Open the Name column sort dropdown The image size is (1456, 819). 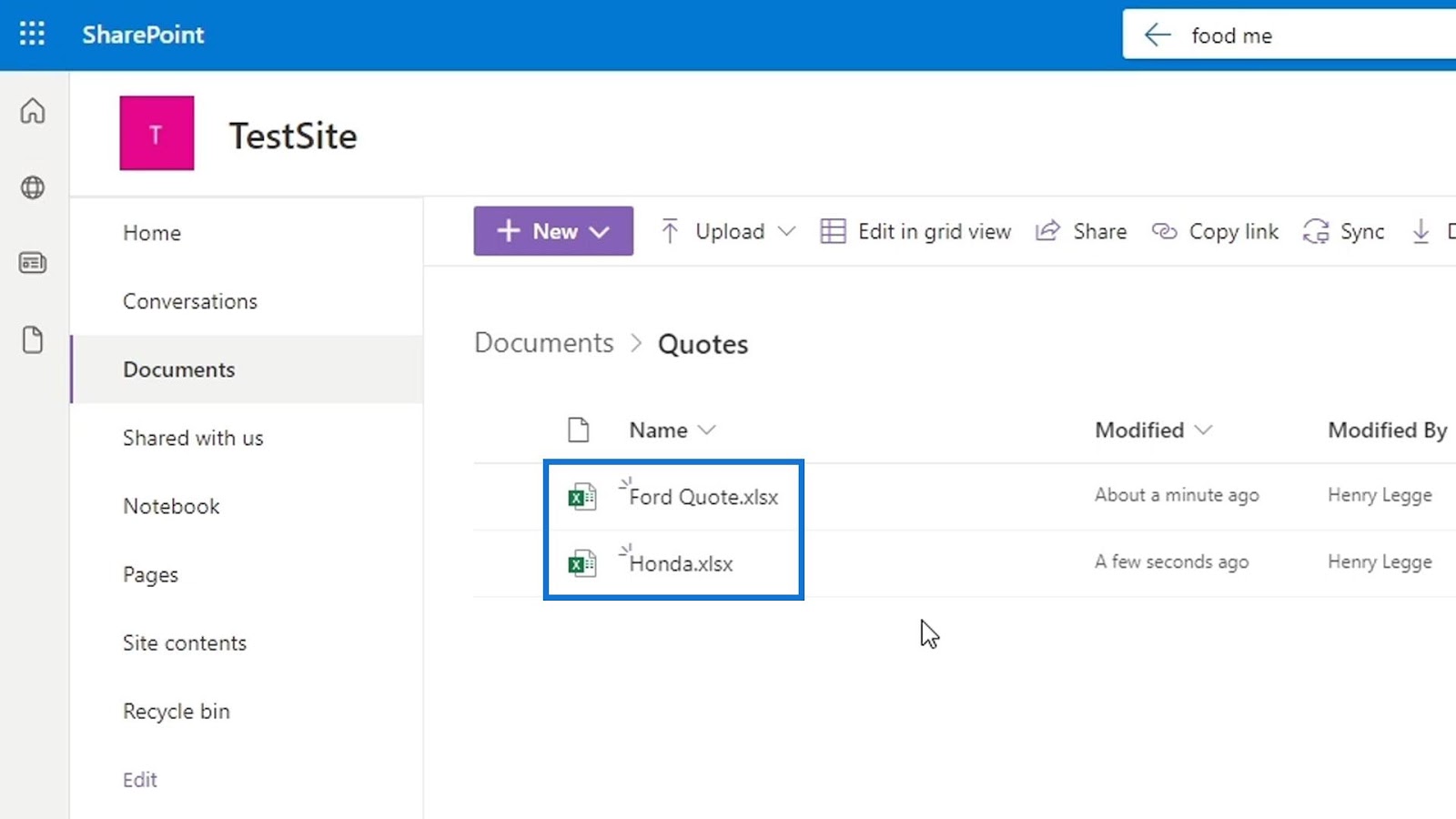707,430
